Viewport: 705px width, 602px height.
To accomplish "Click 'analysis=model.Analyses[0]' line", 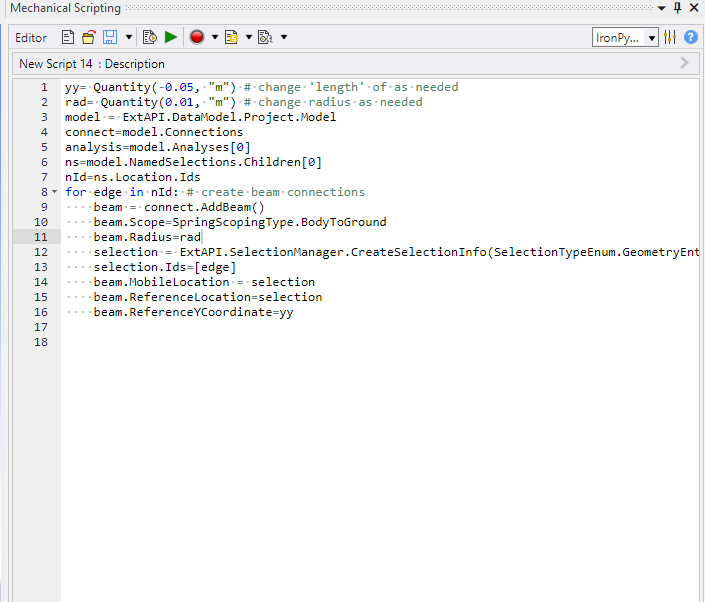I will point(157,147).
